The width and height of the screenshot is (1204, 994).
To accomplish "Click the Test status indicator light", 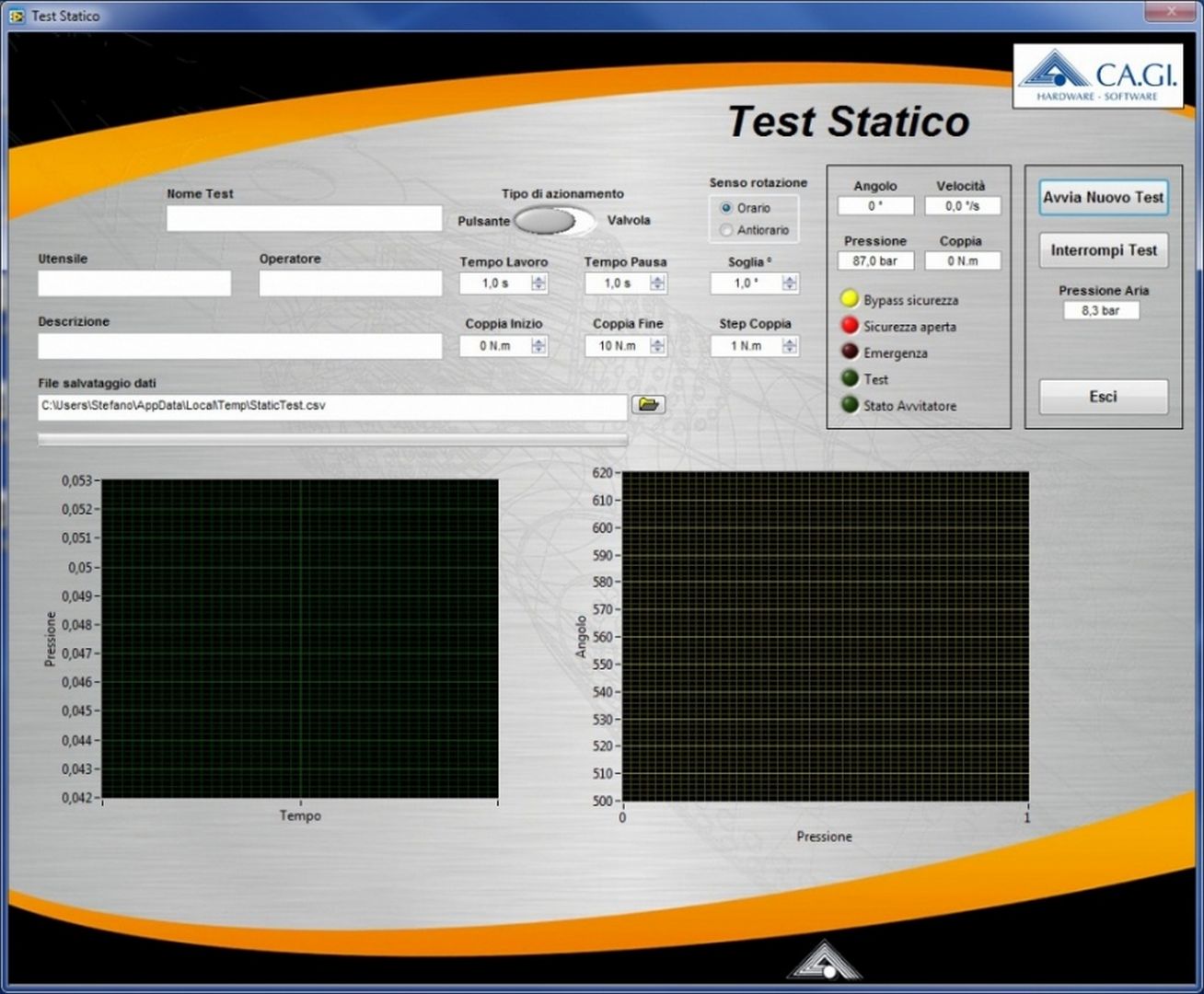I will 850,378.
